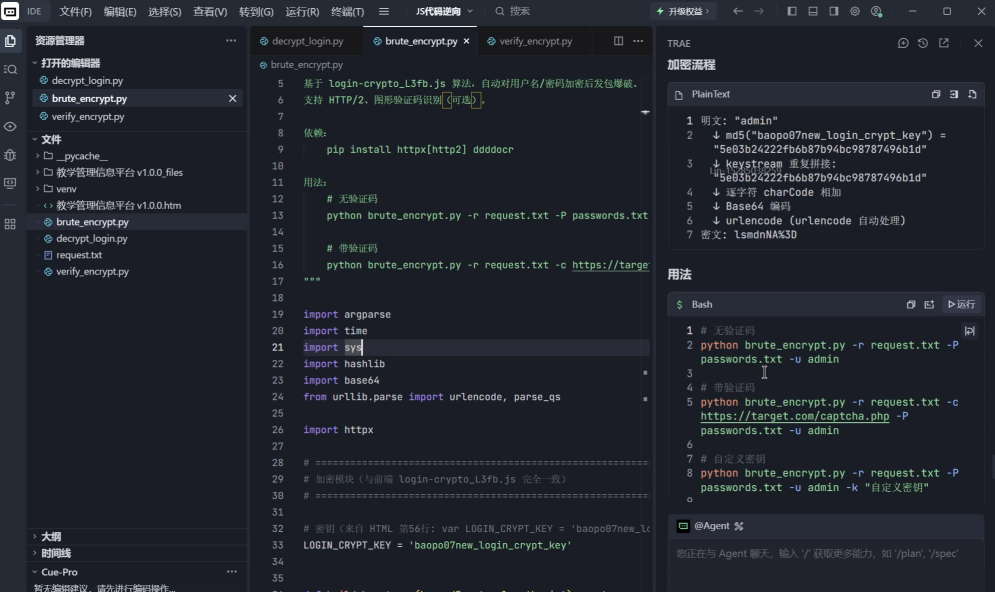This screenshot has height=592, width=995.
Task: Open the 终端(T) menu
Action: tap(348, 11)
